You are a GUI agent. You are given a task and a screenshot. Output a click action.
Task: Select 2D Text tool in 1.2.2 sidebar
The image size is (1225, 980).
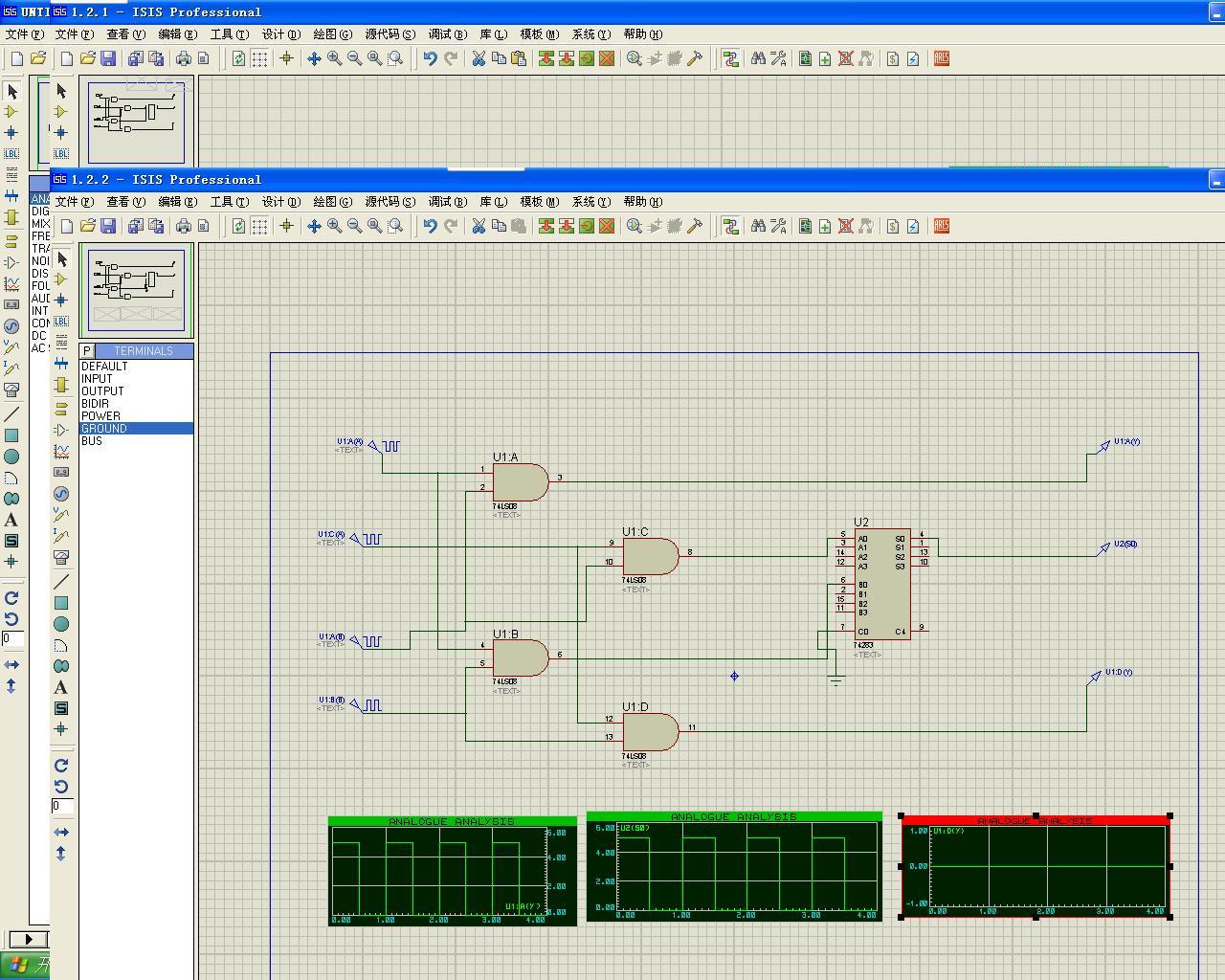click(x=61, y=687)
